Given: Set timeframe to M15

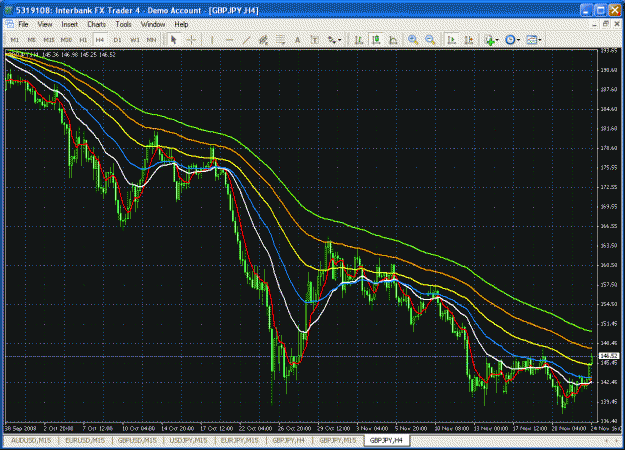Looking at the screenshot, I should [49, 40].
